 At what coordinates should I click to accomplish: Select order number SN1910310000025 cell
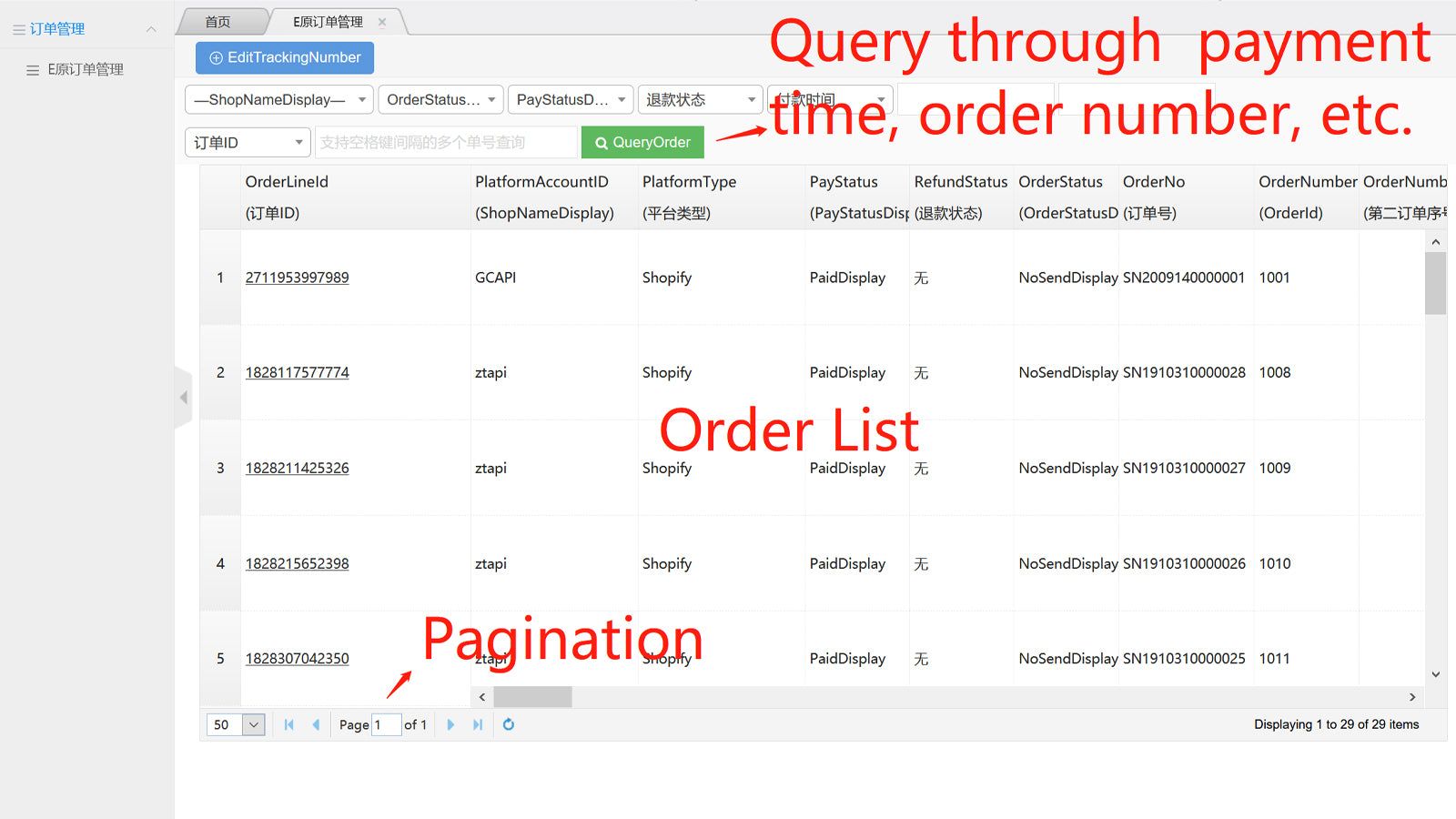(x=1186, y=658)
